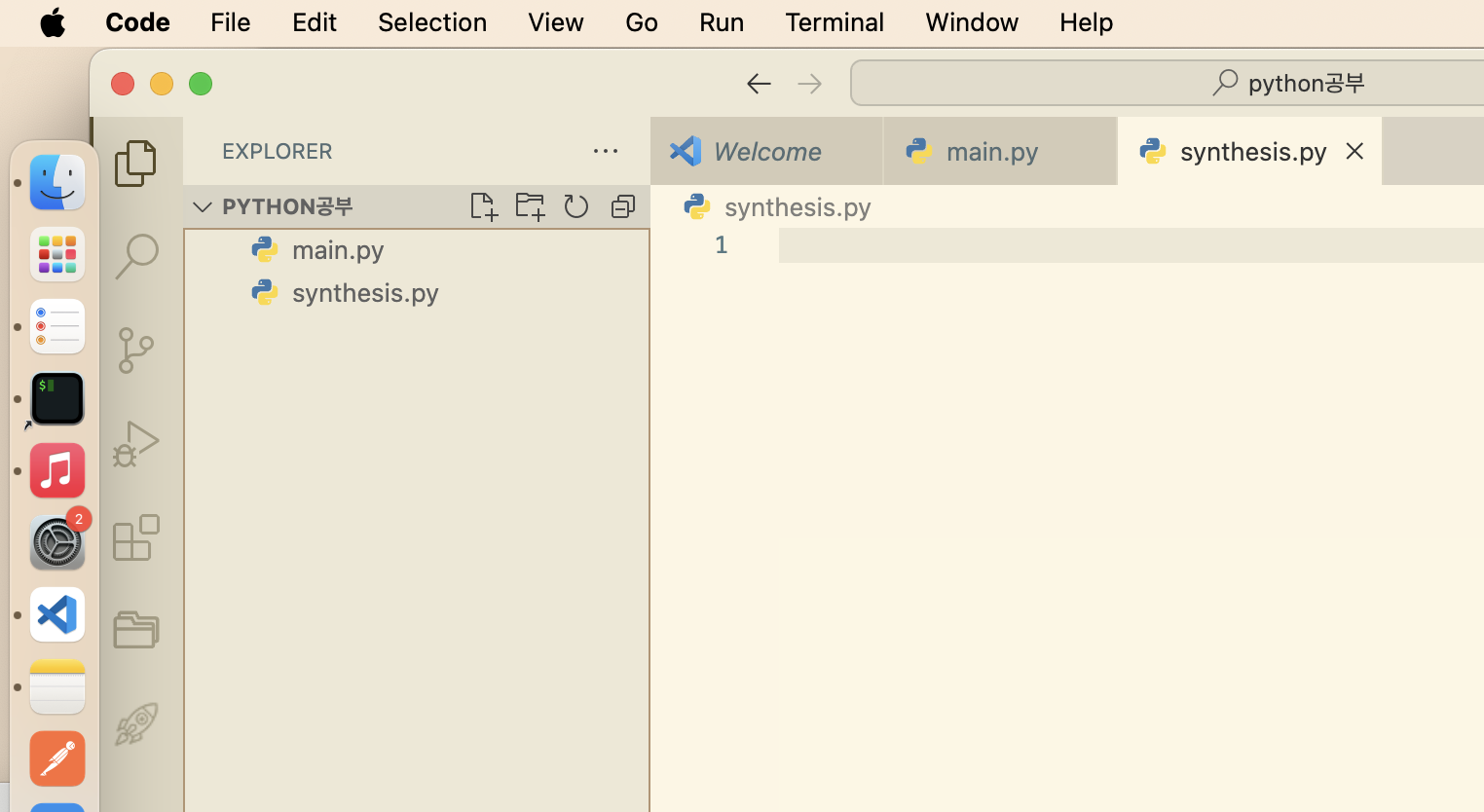Image resolution: width=1484 pixels, height=812 pixels.
Task: Open the rocket icon view in activity bar
Action: pos(136,723)
